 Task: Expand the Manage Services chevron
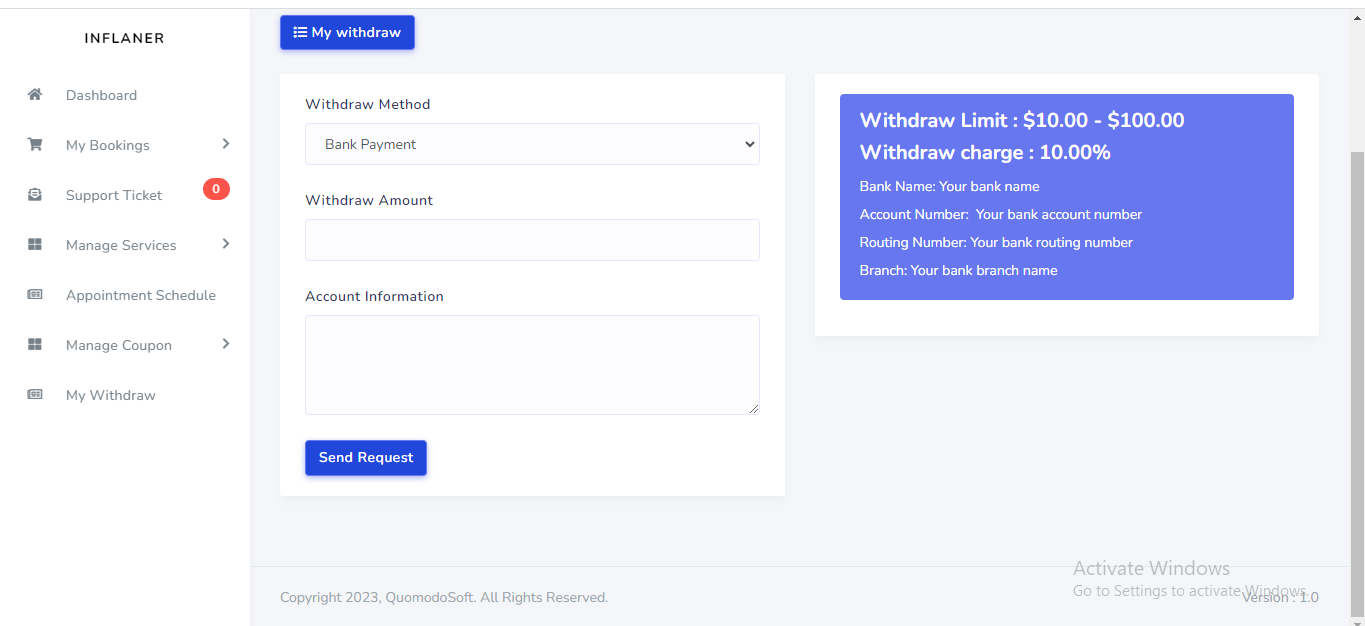pos(226,244)
